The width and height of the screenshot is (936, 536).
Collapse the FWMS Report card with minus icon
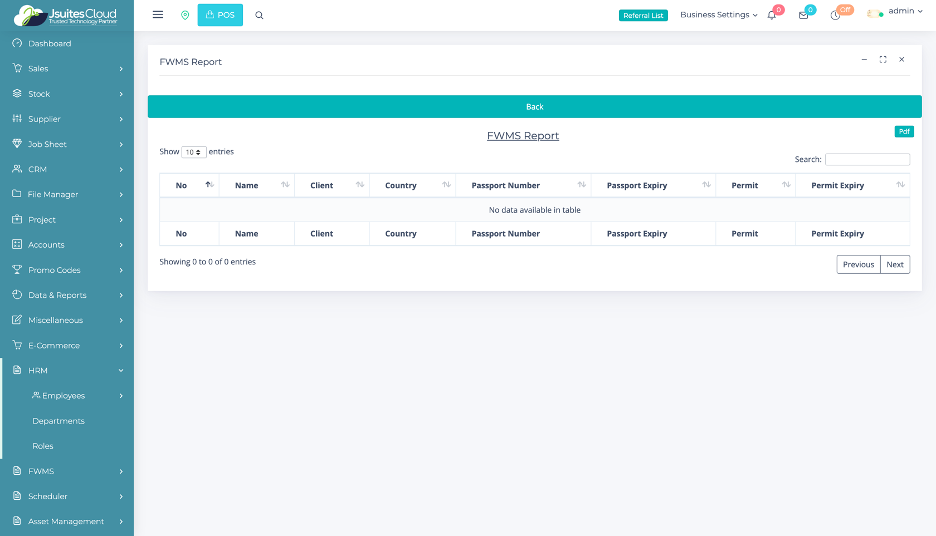(864, 60)
